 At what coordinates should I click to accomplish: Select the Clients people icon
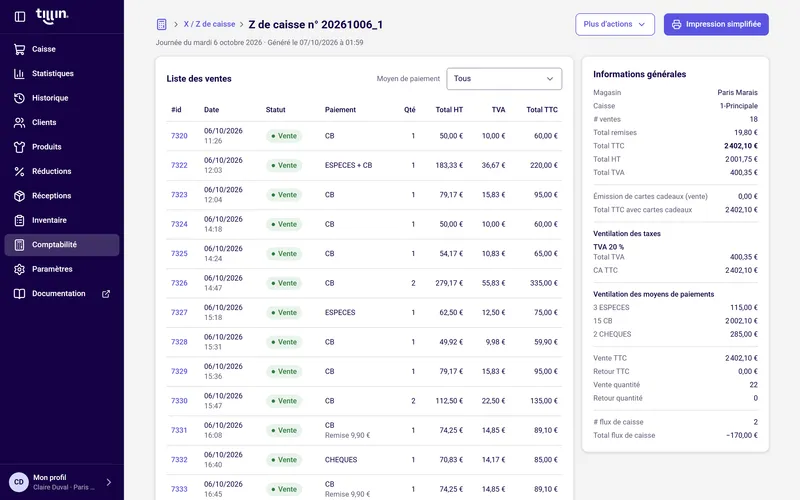19,122
